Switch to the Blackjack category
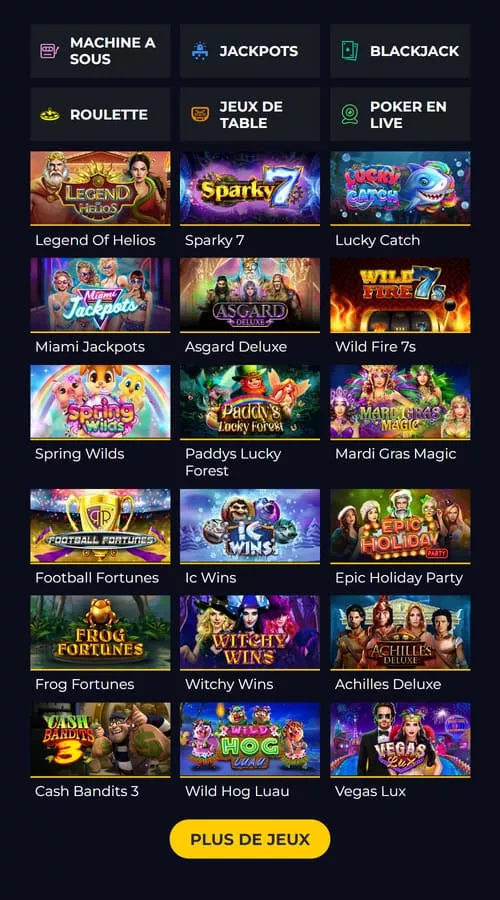This screenshot has height=900, width=500. click(400, 51)
